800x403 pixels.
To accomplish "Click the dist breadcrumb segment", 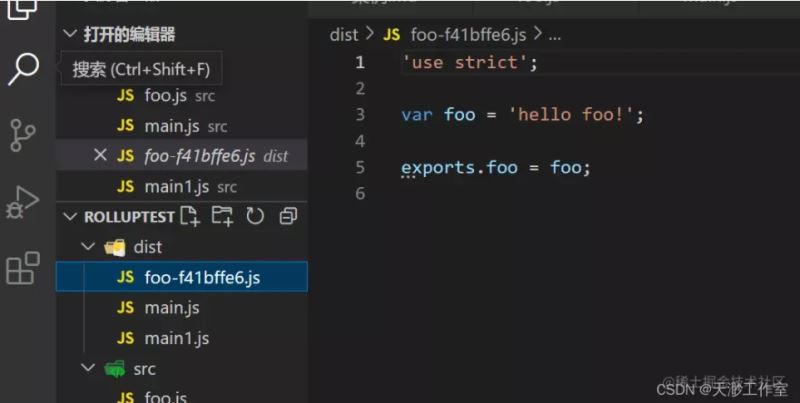I will (x=344, y=35).
